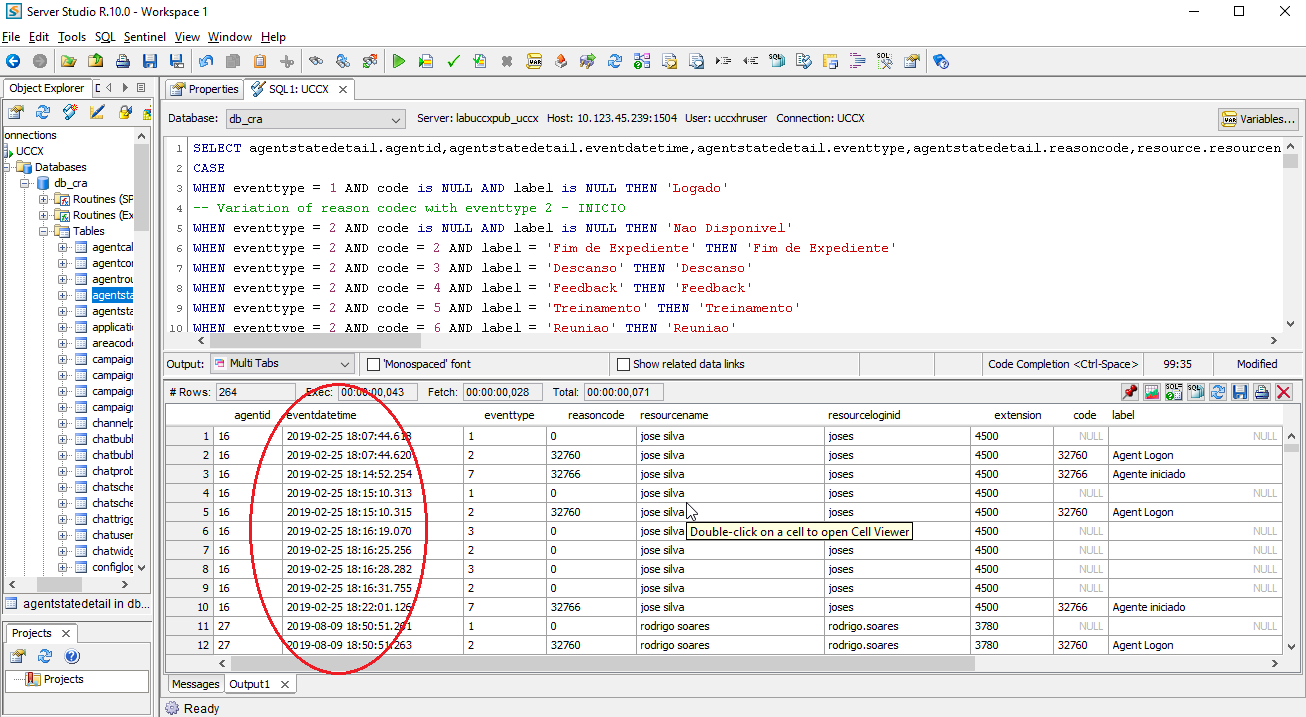Save results using the results floppy disk icon
The width and height of the screenshot is (1306, 717).
click(1240, 392)
